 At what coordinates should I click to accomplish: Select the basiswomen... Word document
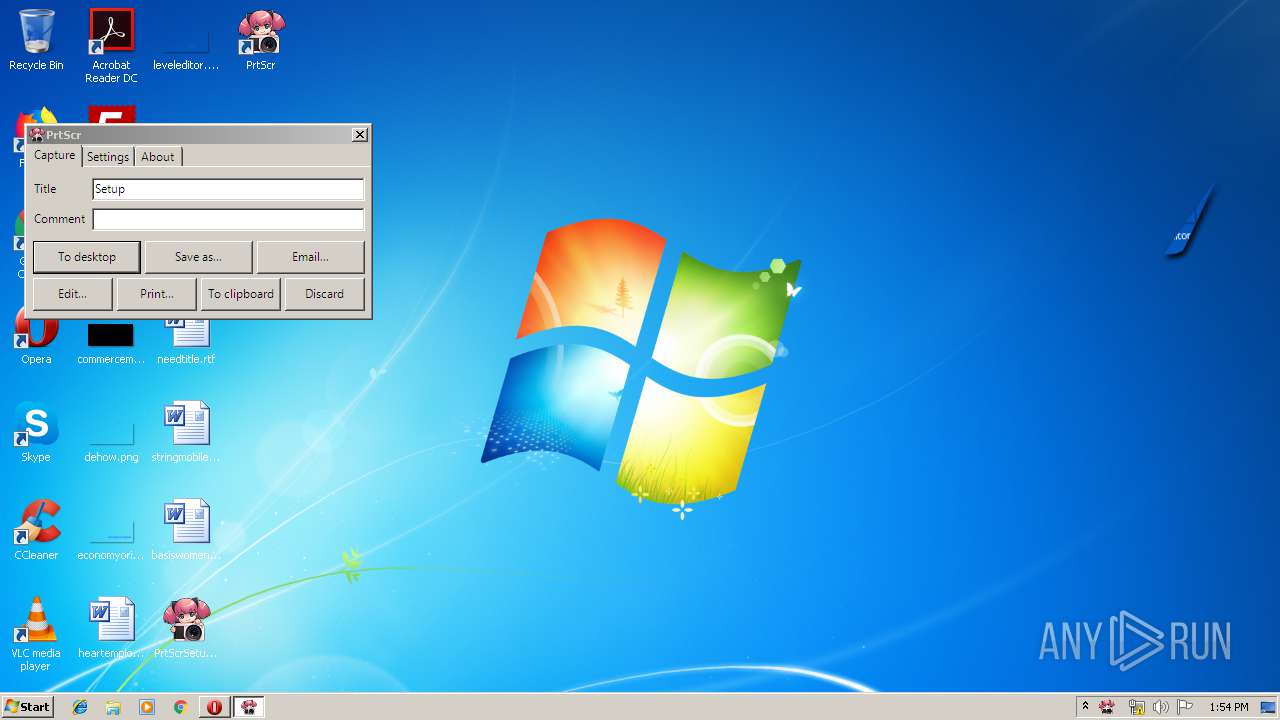(186, 530)
